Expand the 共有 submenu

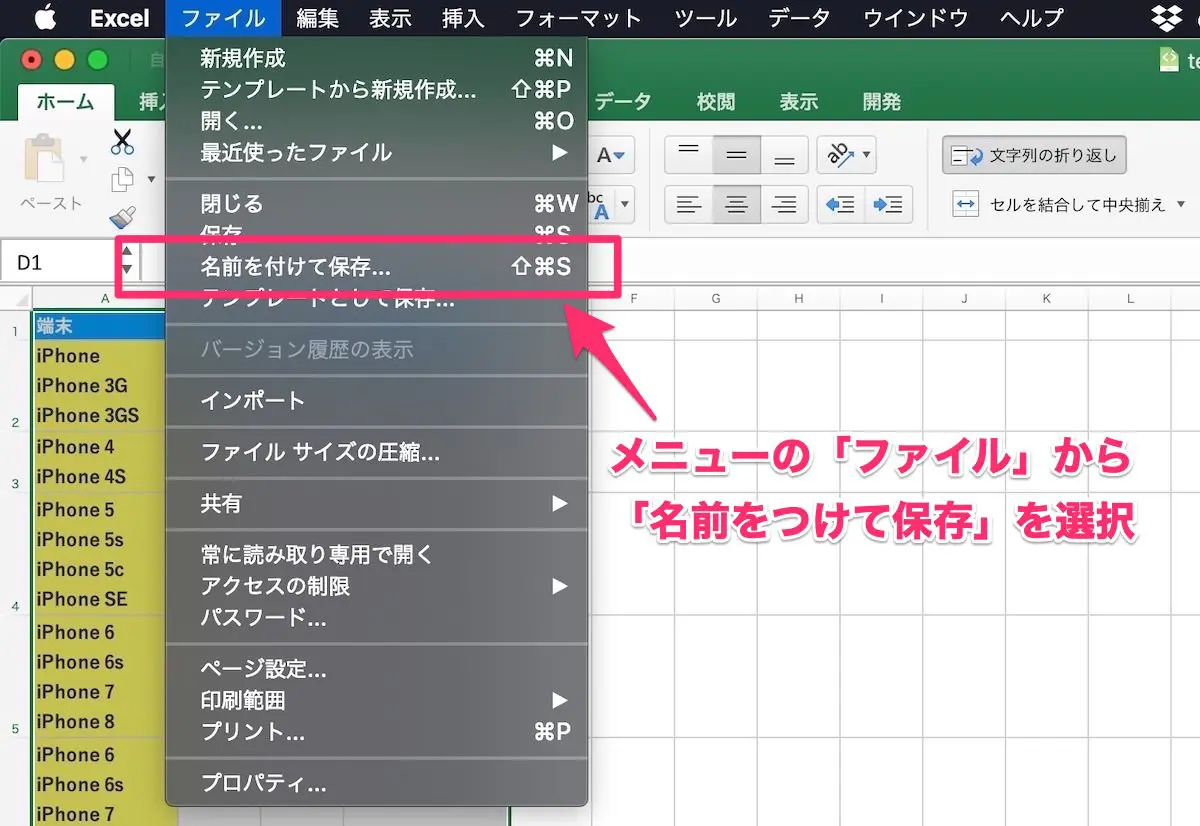(376, 504)
